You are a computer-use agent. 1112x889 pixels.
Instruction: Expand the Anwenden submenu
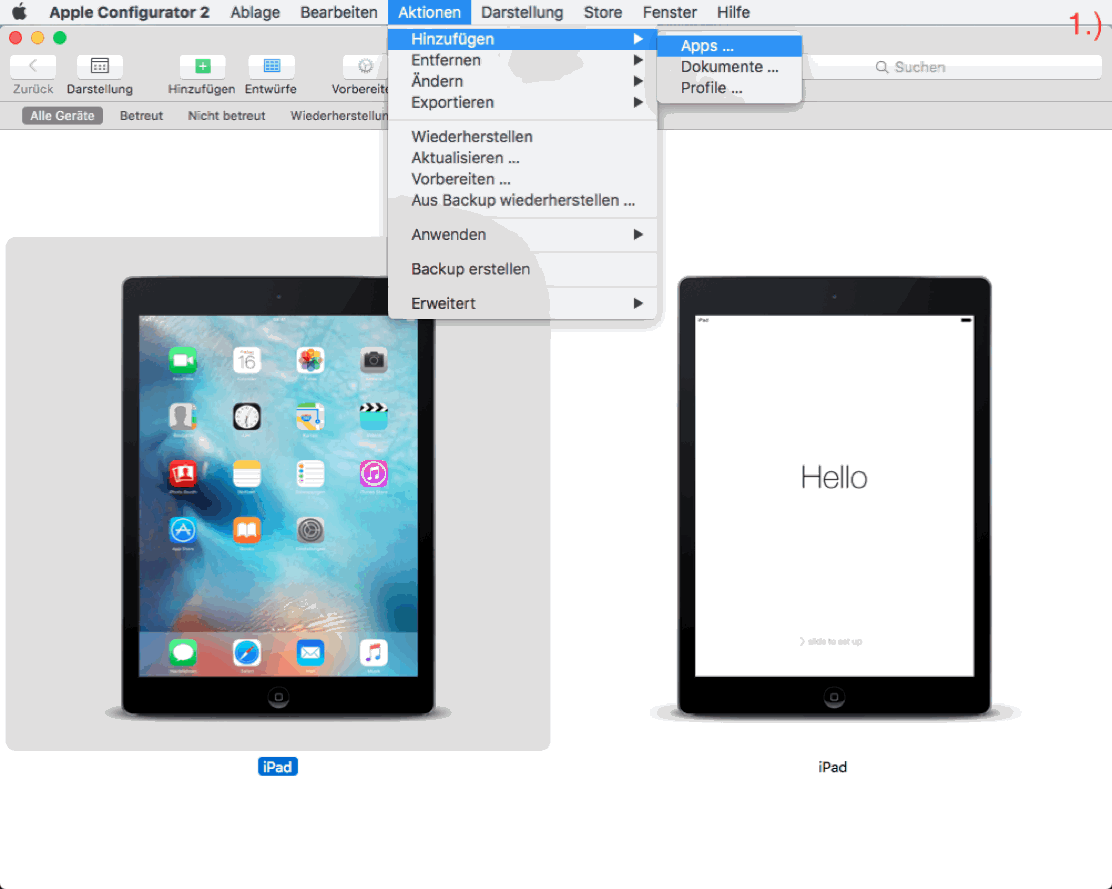[522, 235]
